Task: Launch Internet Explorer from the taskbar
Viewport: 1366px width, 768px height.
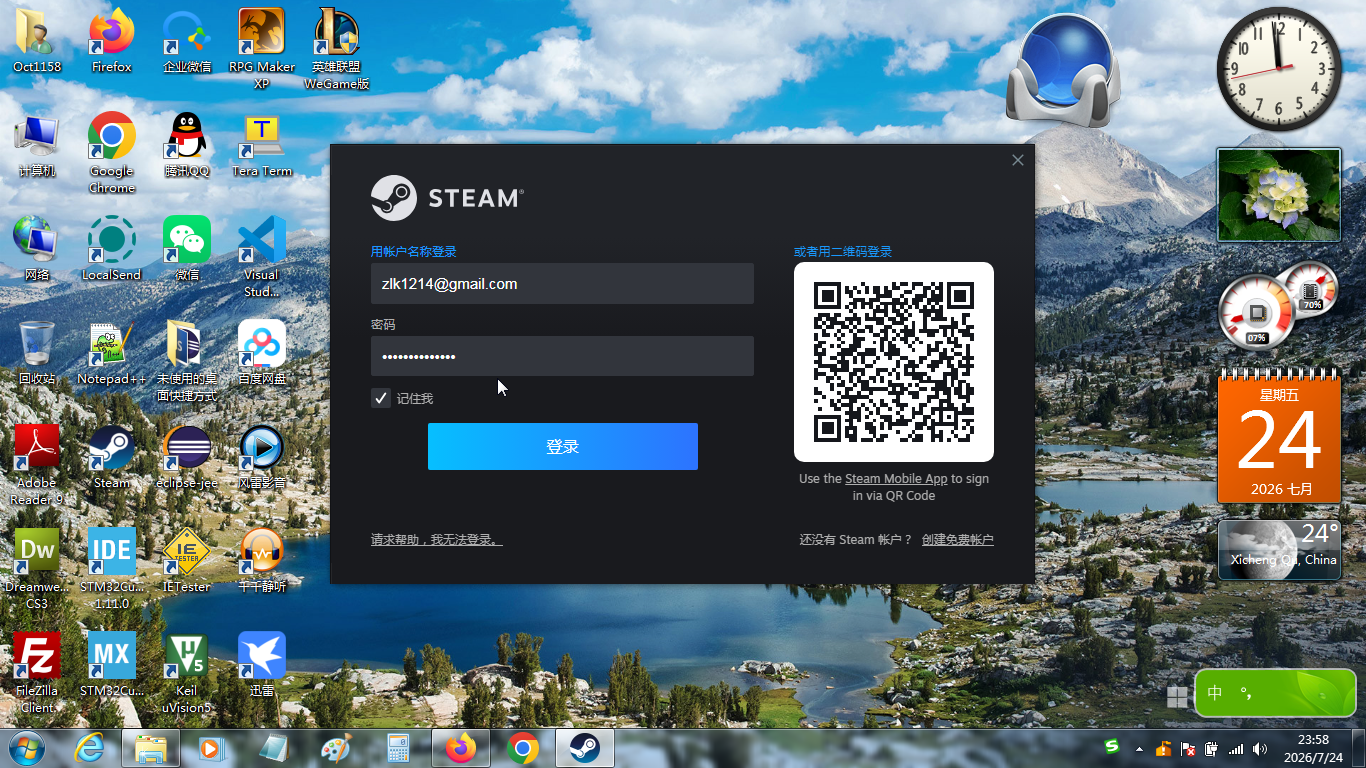Action: pos(91,748)
